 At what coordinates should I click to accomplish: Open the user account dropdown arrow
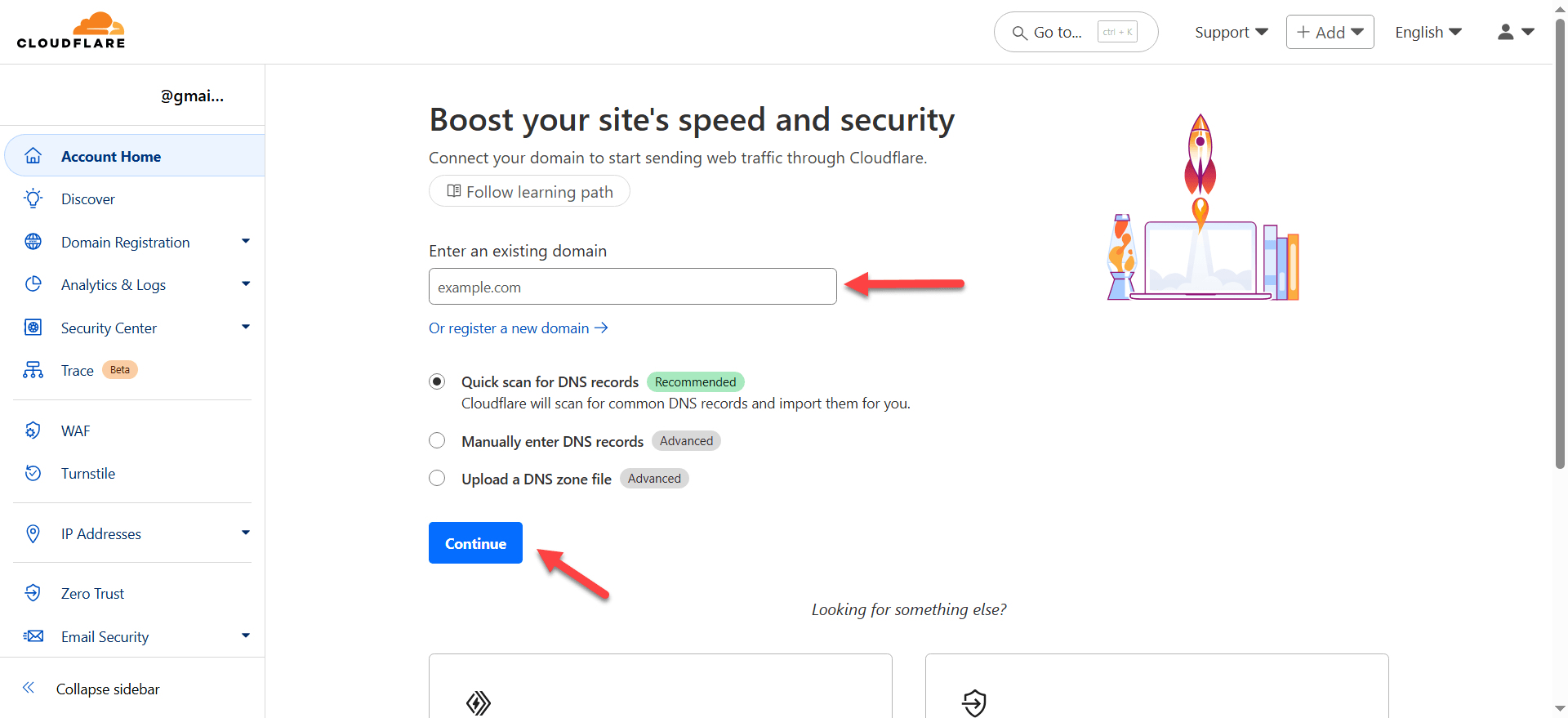(x=1528, y=32)
